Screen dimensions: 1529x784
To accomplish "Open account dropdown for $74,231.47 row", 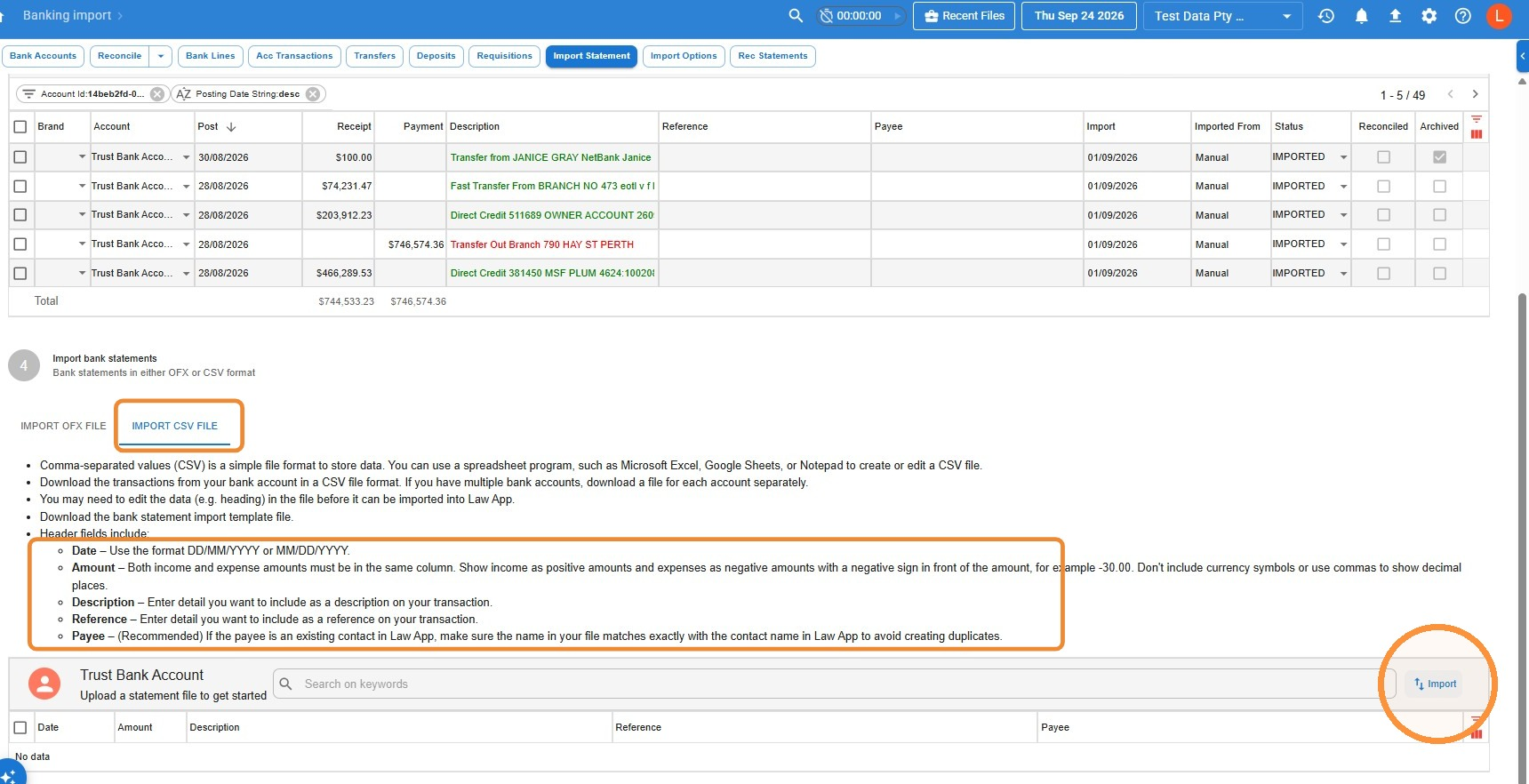I will tap(186, 187).
